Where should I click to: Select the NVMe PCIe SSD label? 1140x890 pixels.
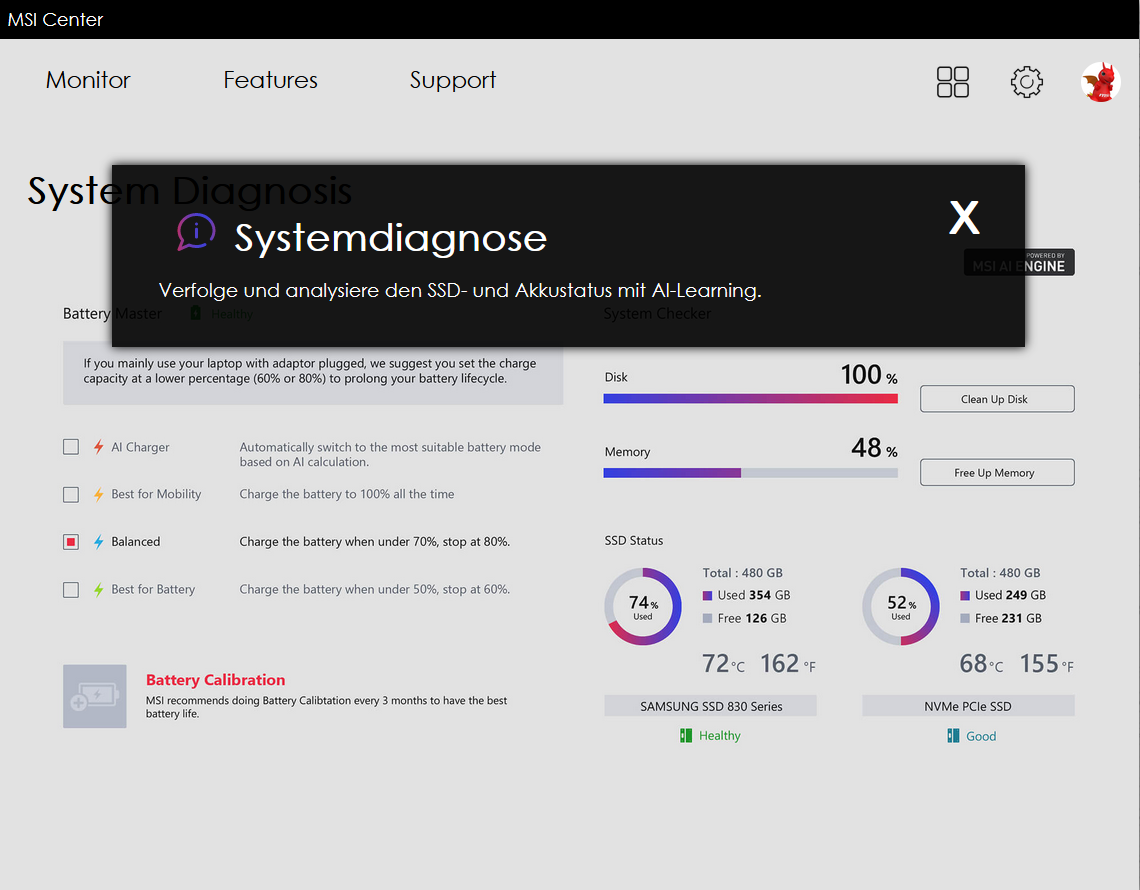(x=968, y=706)
